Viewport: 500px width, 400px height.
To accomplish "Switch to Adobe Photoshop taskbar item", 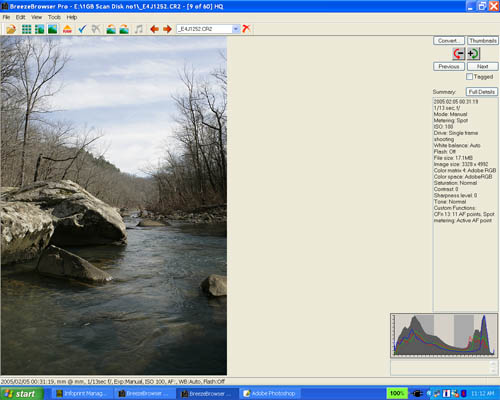I will pyautogui.click(x=269, y=394).
